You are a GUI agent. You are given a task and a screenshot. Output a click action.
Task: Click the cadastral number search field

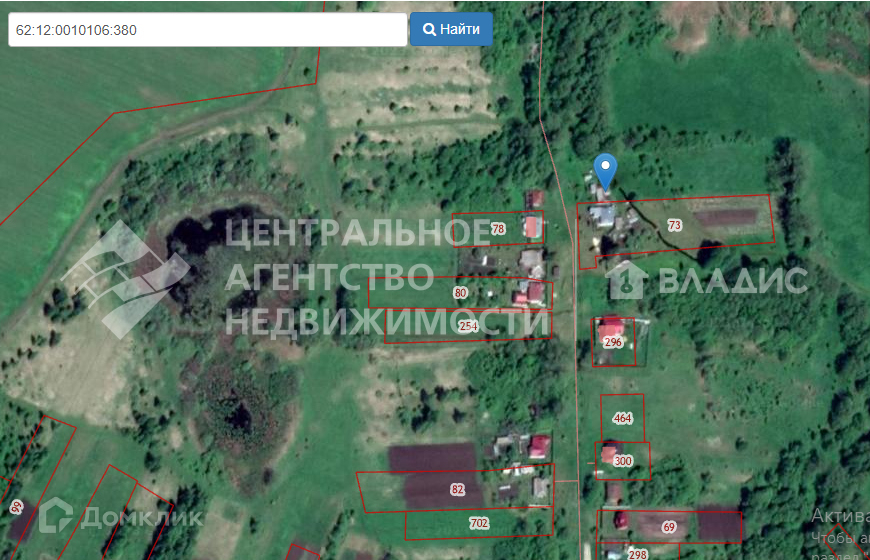(208, 30)
